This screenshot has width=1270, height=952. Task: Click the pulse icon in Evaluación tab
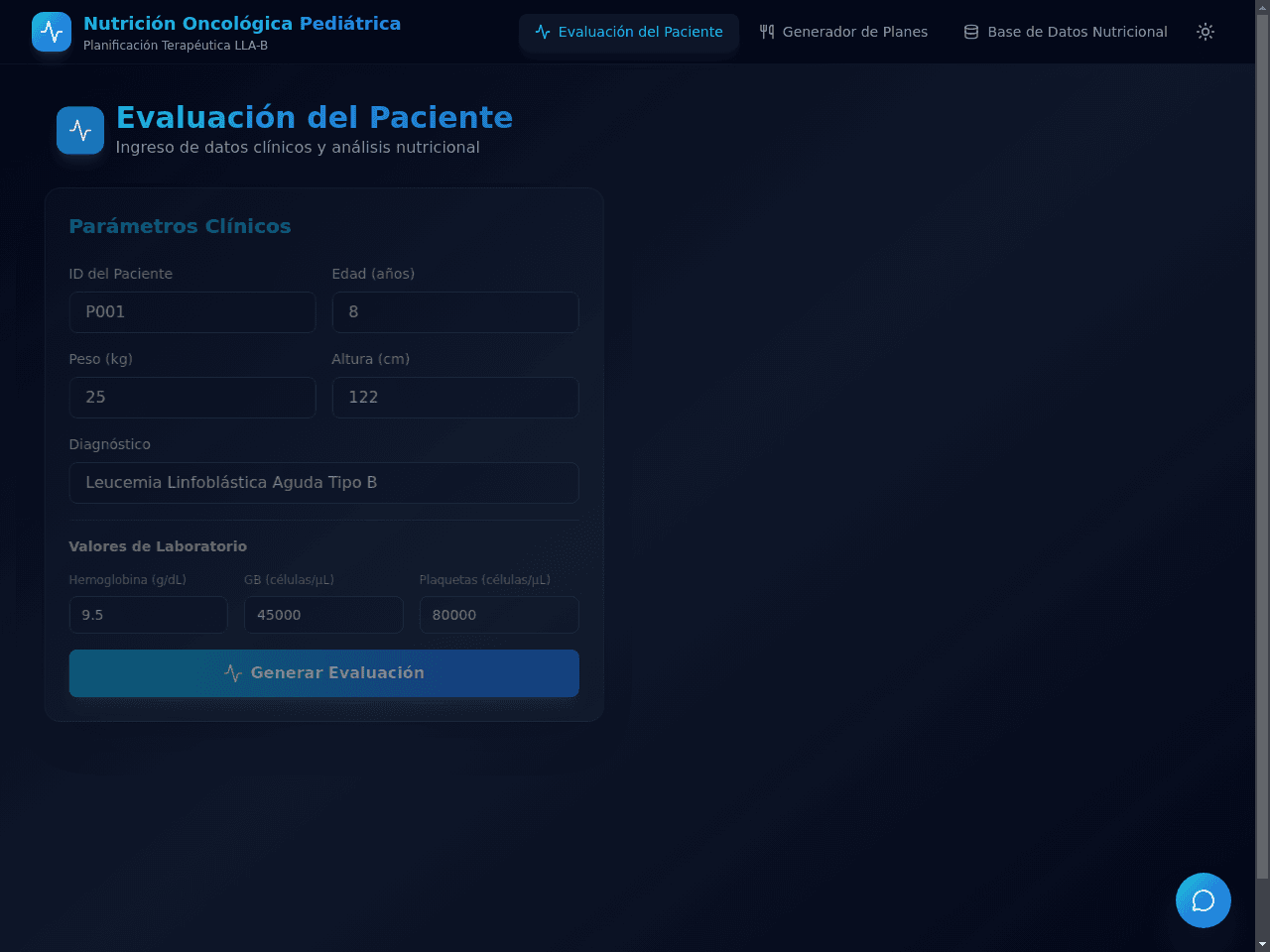pyautogui.click(x=543, y=32)
